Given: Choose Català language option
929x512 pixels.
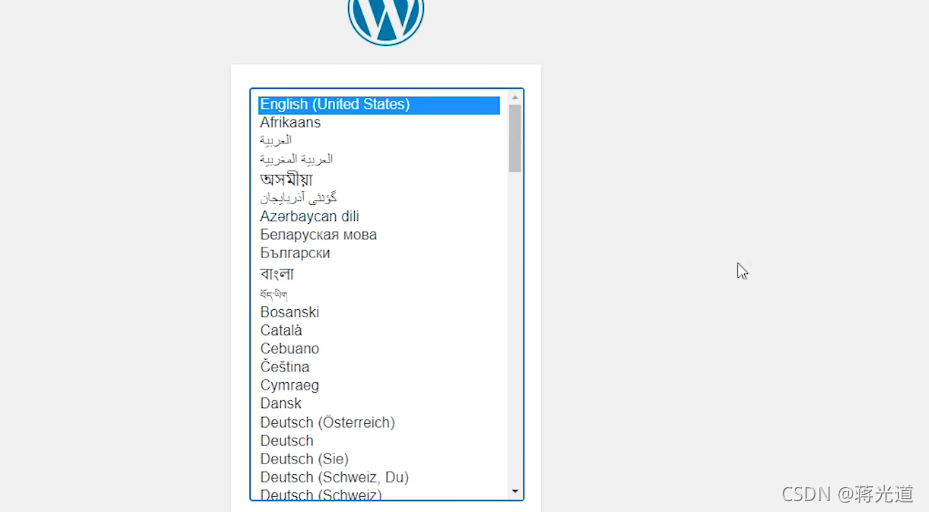Looking at the screenshot, I should tap(281, 330).
